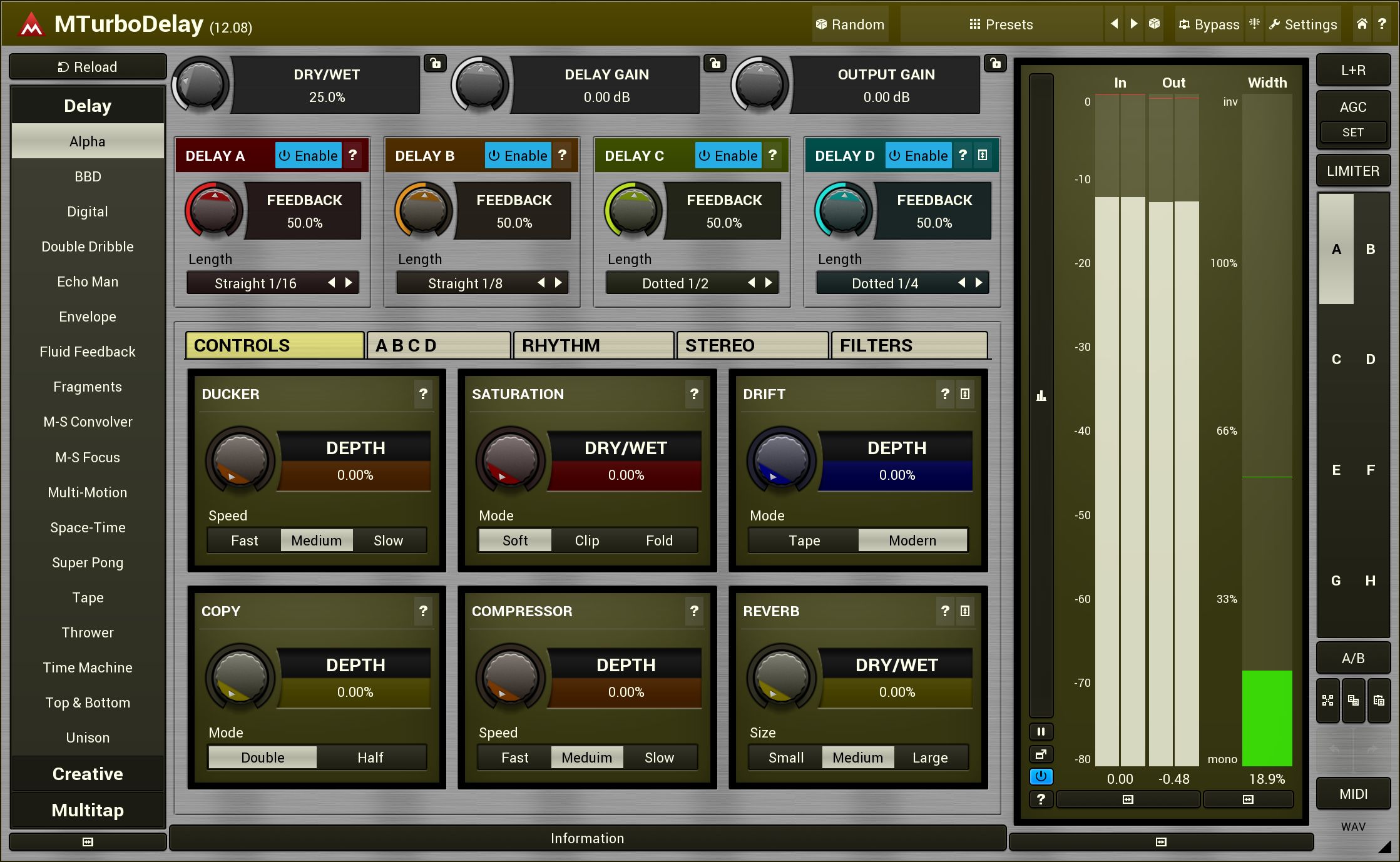Viewport: 1400px width, 862px height.
Task: Open Settings
Action: 1303,24
